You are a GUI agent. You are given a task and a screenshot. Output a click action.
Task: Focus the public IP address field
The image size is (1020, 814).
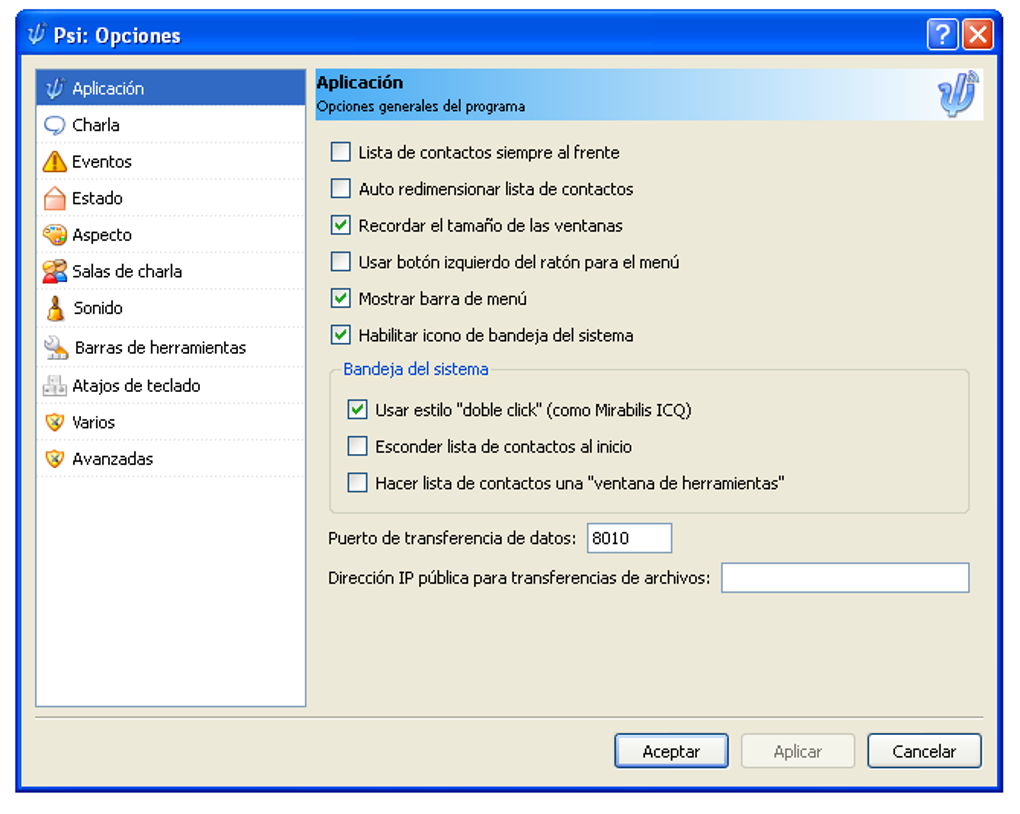(845, 578)
